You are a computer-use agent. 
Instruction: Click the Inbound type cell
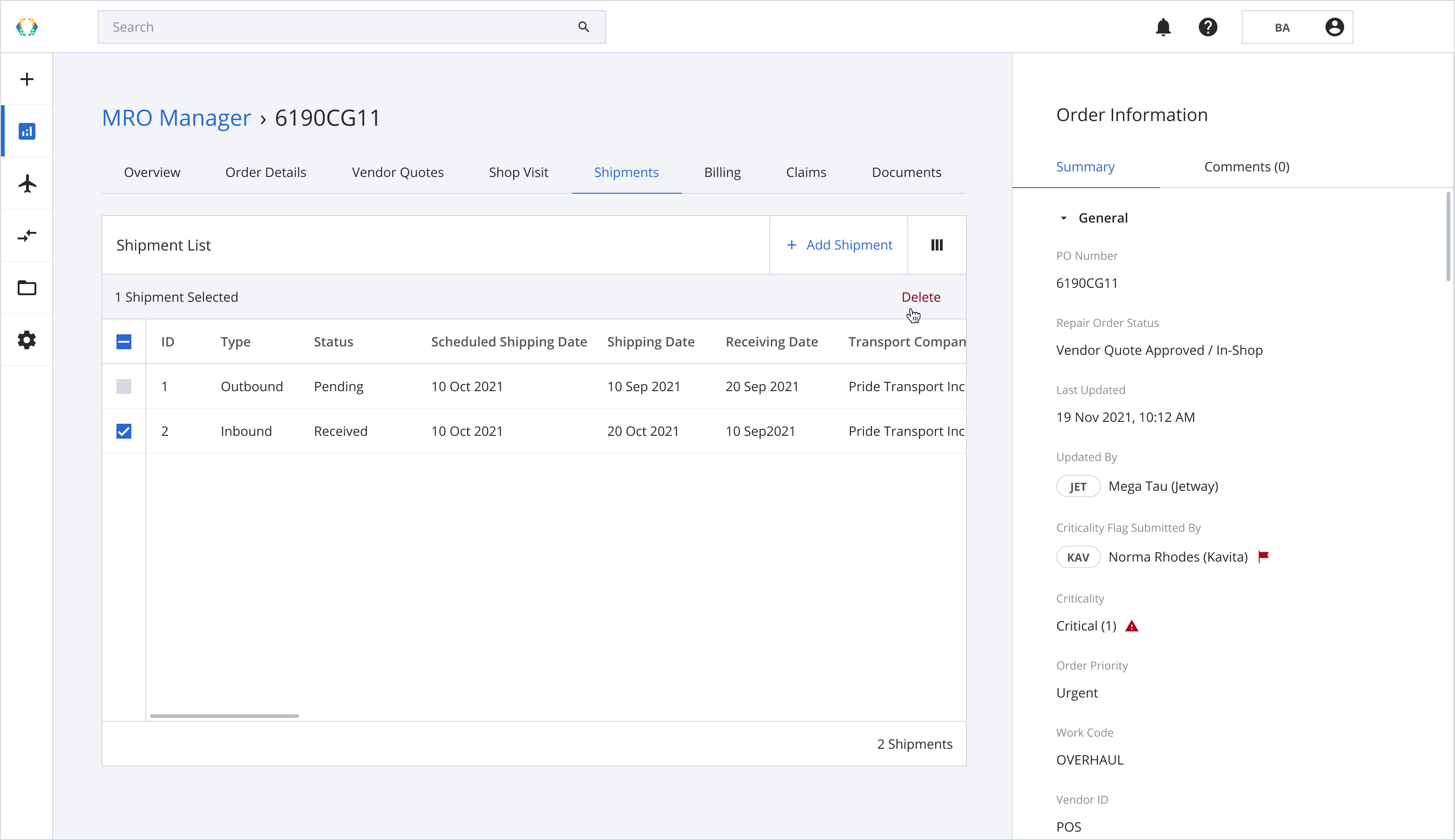click(x=246, y=431)
